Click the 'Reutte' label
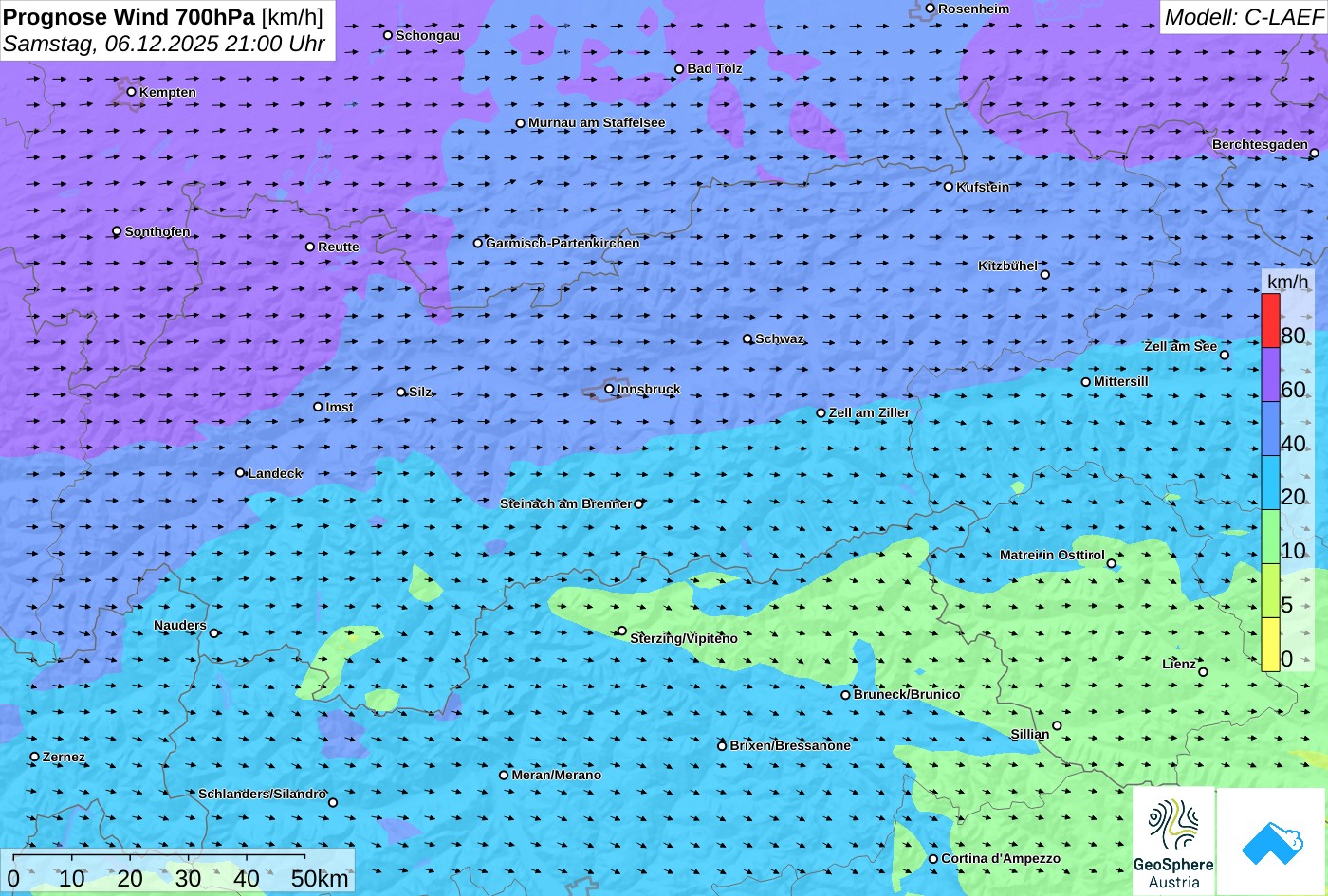The image size is (1328, 896). pyautogui.click(x=339, y=247)
